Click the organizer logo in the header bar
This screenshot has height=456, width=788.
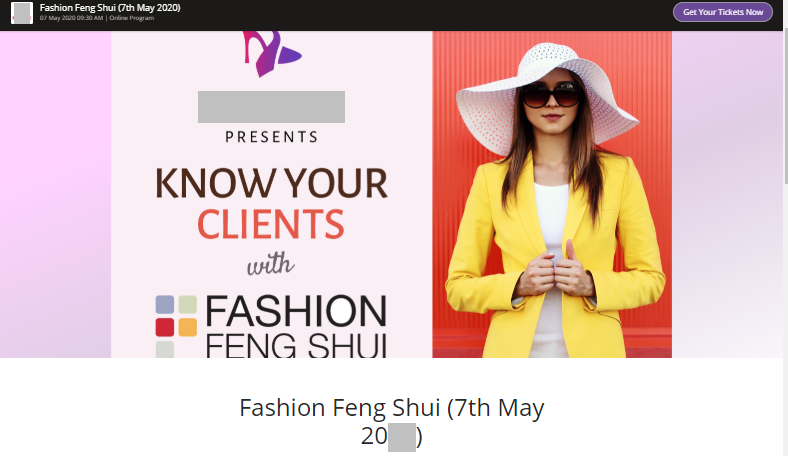[x=22, y=13]
